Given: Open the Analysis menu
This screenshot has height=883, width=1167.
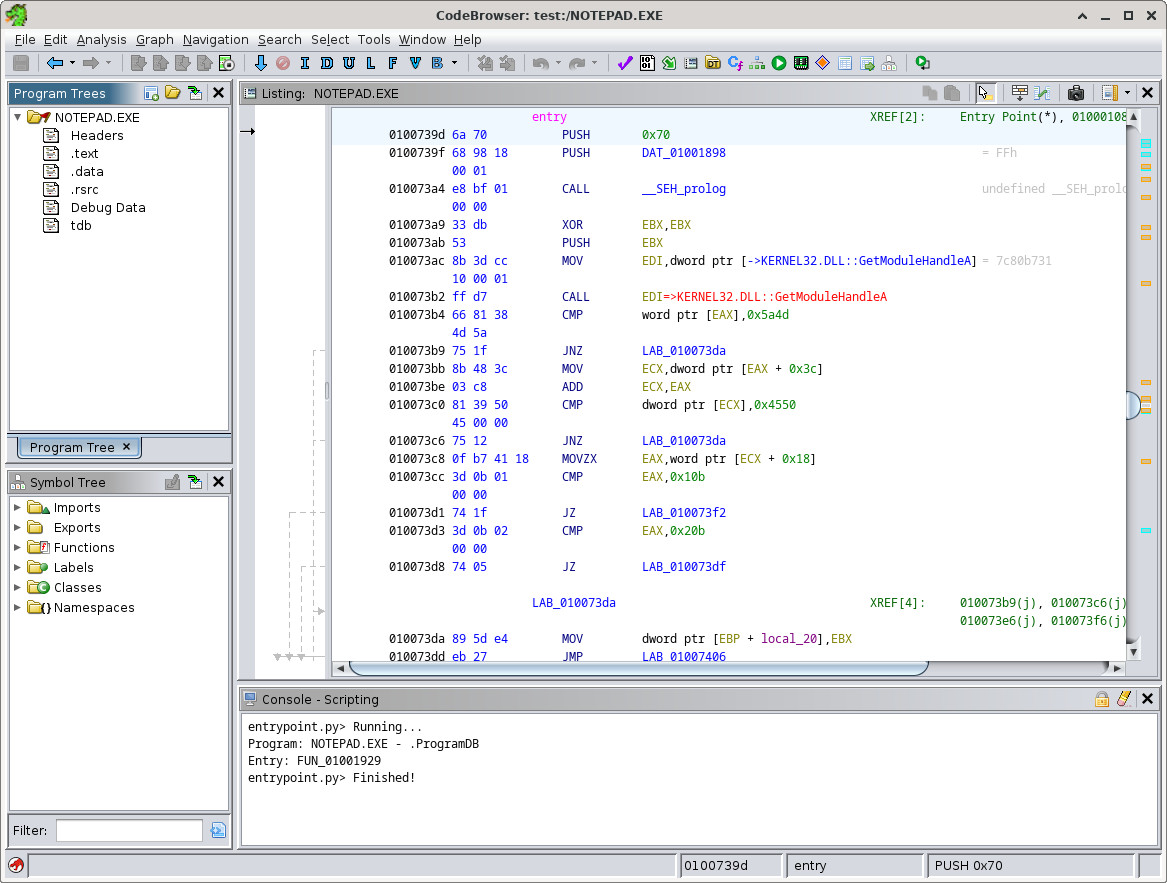Looking at the screenshot, I should tap(101, 39).
